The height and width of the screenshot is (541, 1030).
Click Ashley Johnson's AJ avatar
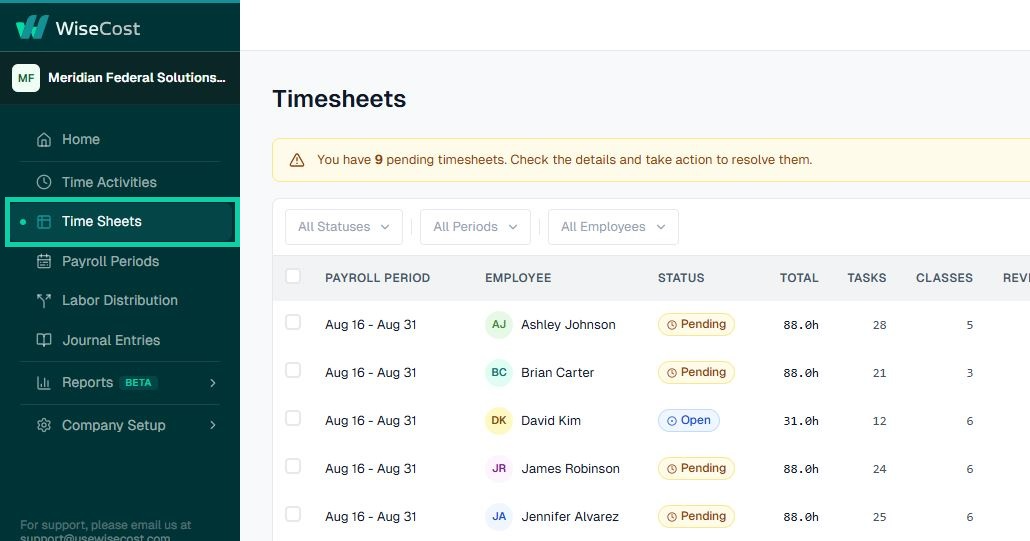499,324
